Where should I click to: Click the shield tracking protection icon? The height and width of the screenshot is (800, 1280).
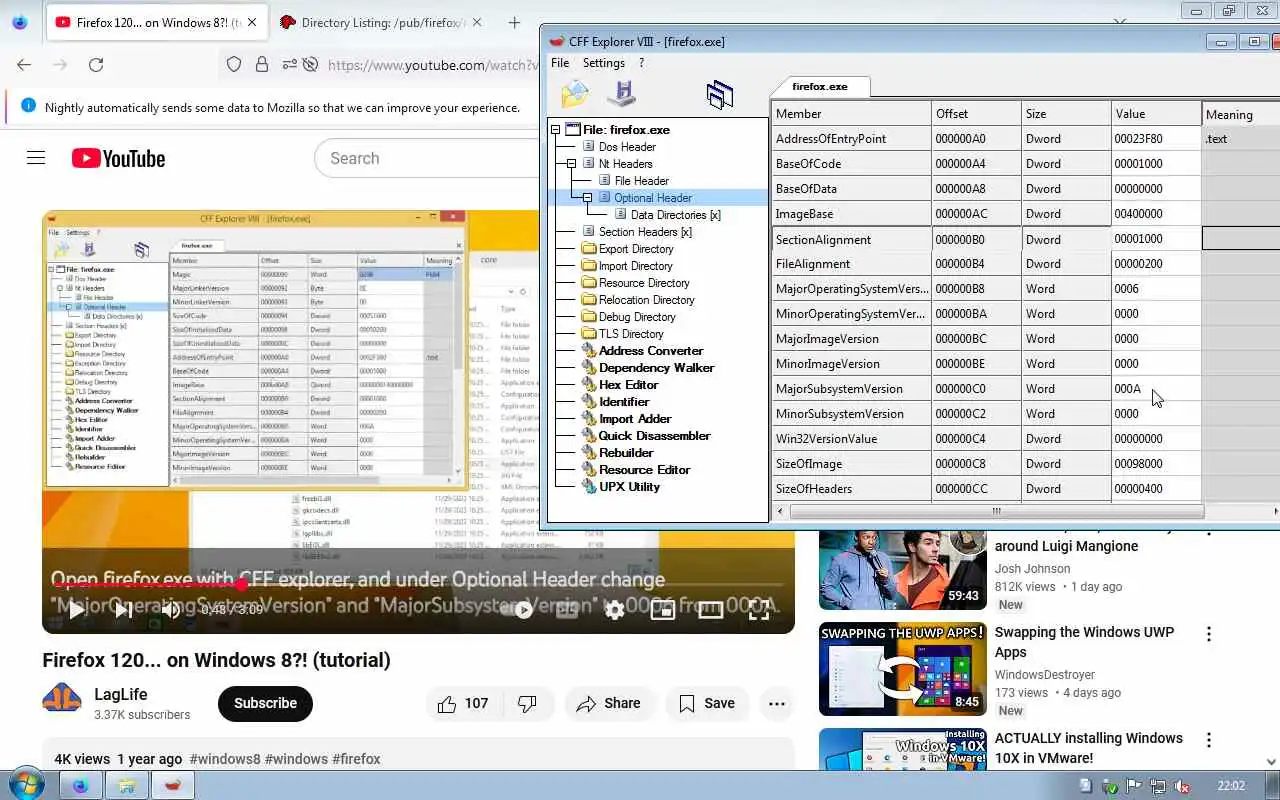[234, 64]
